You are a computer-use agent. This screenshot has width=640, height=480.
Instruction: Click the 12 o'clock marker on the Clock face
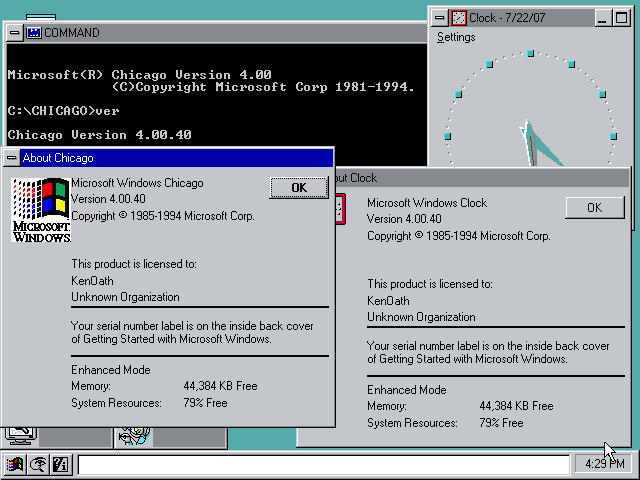click(x=530, y=53)
